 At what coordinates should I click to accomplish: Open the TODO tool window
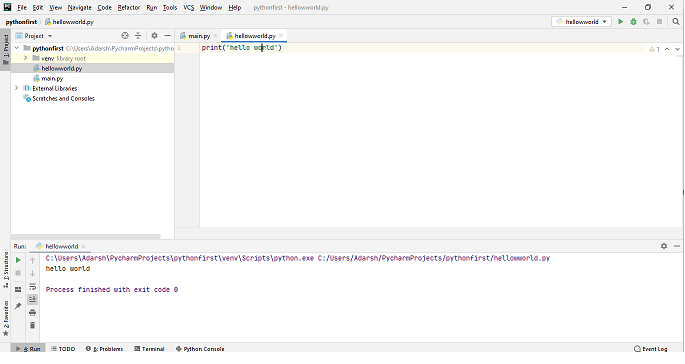click(63, 349)
